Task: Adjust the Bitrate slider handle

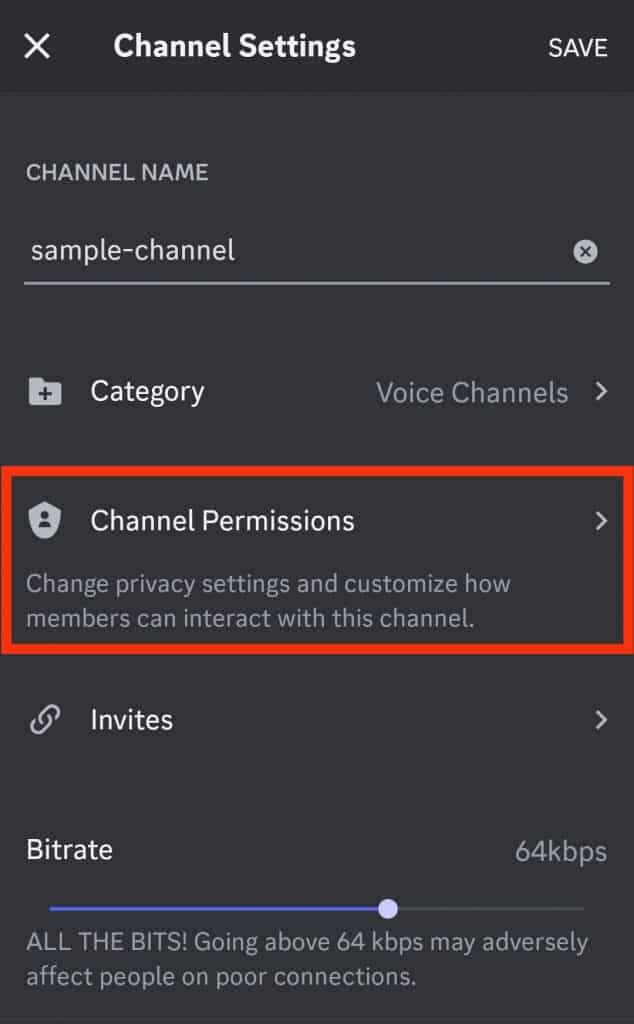Action: pos(388,908)
